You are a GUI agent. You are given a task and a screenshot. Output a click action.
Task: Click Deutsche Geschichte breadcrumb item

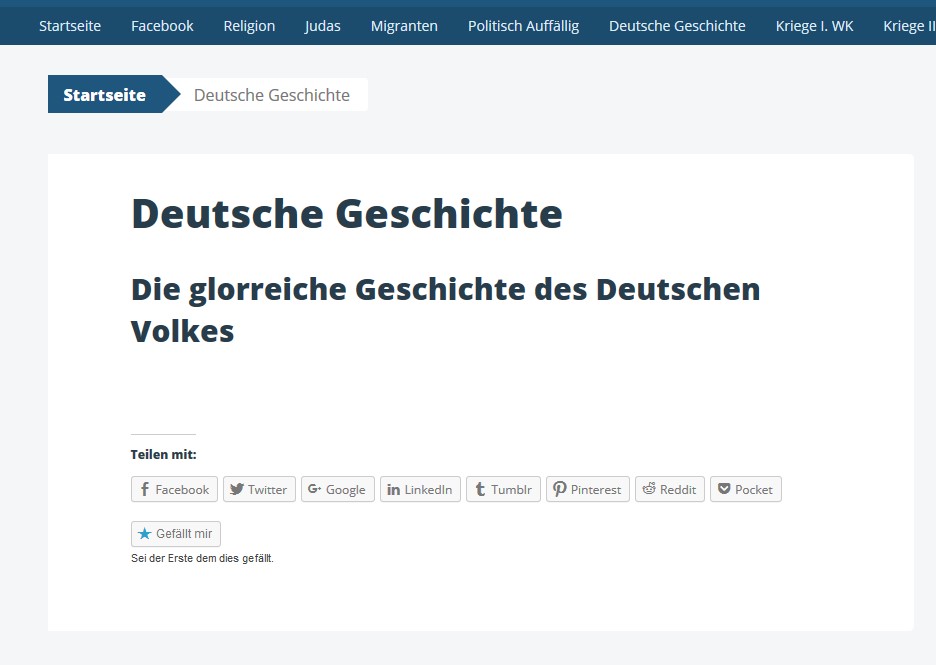click(272, 95)
